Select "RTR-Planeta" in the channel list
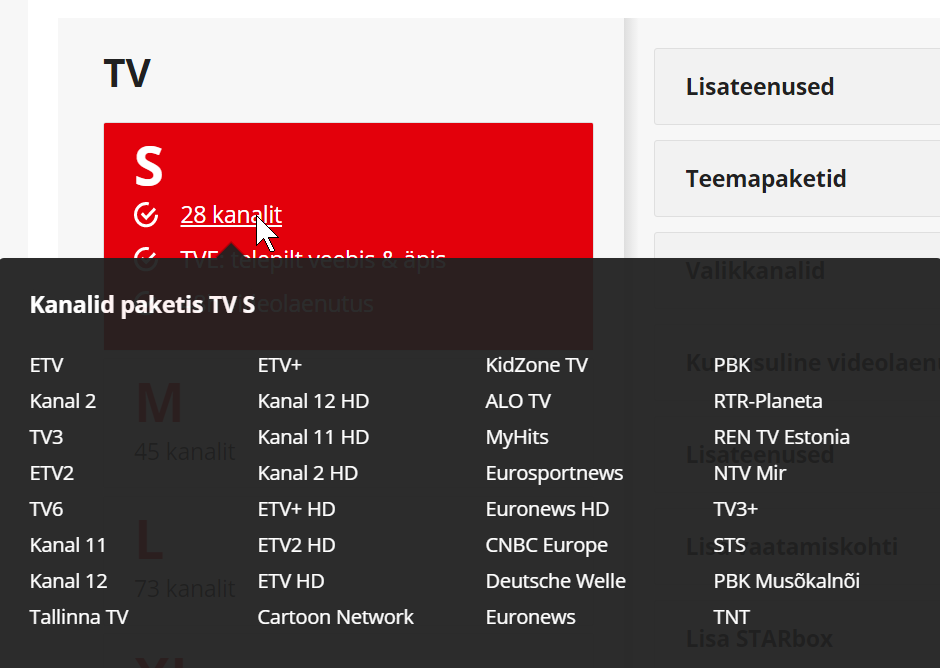 tap(768, 401)
